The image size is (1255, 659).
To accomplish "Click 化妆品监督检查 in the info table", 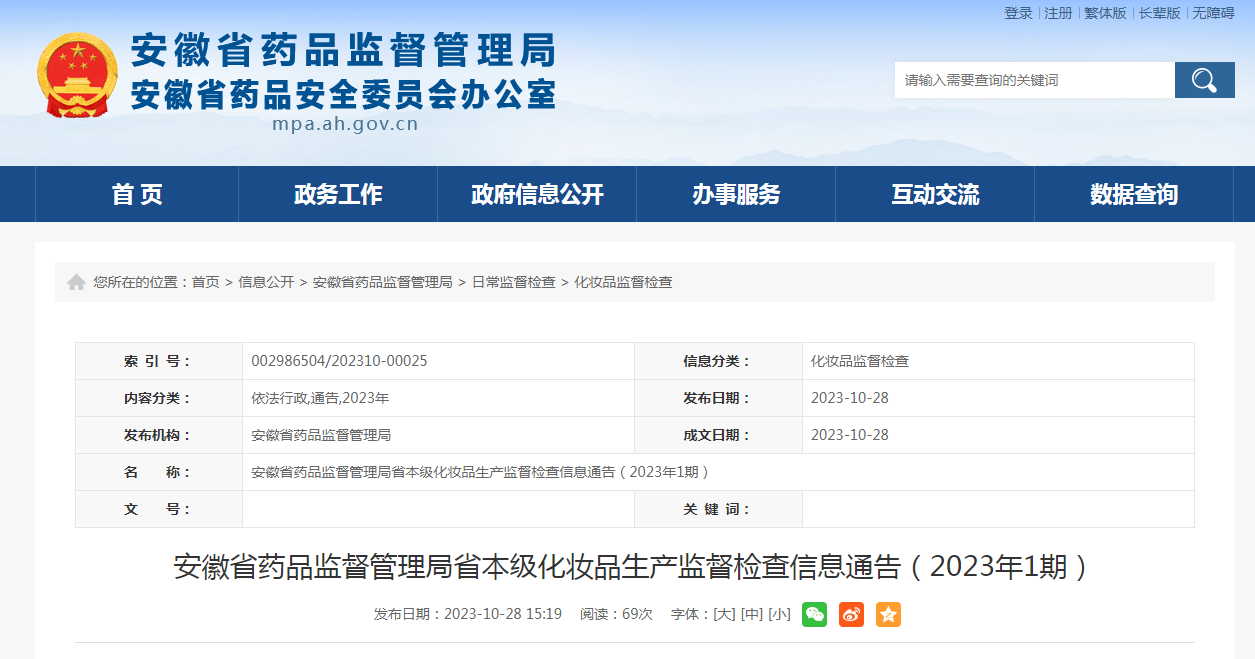I will pyautogui.click(x=860, y=361).
